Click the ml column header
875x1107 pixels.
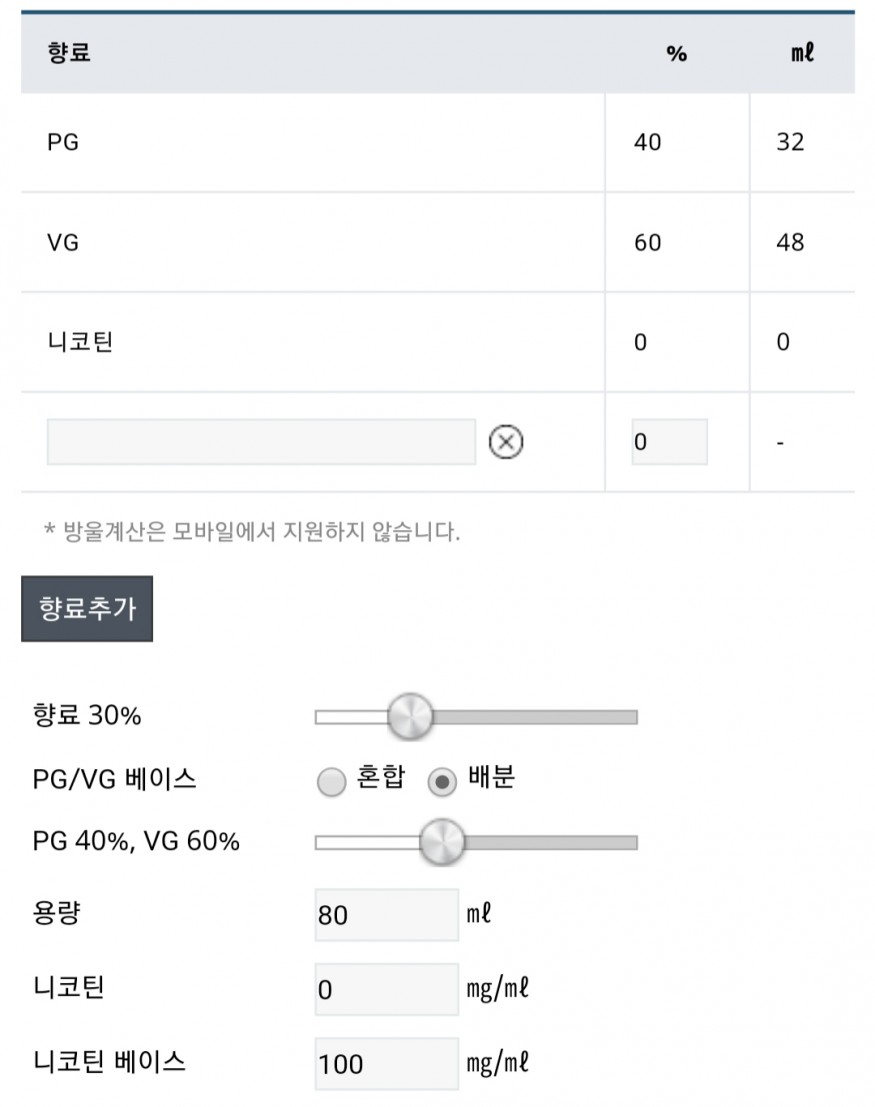[x=802, y=52]
